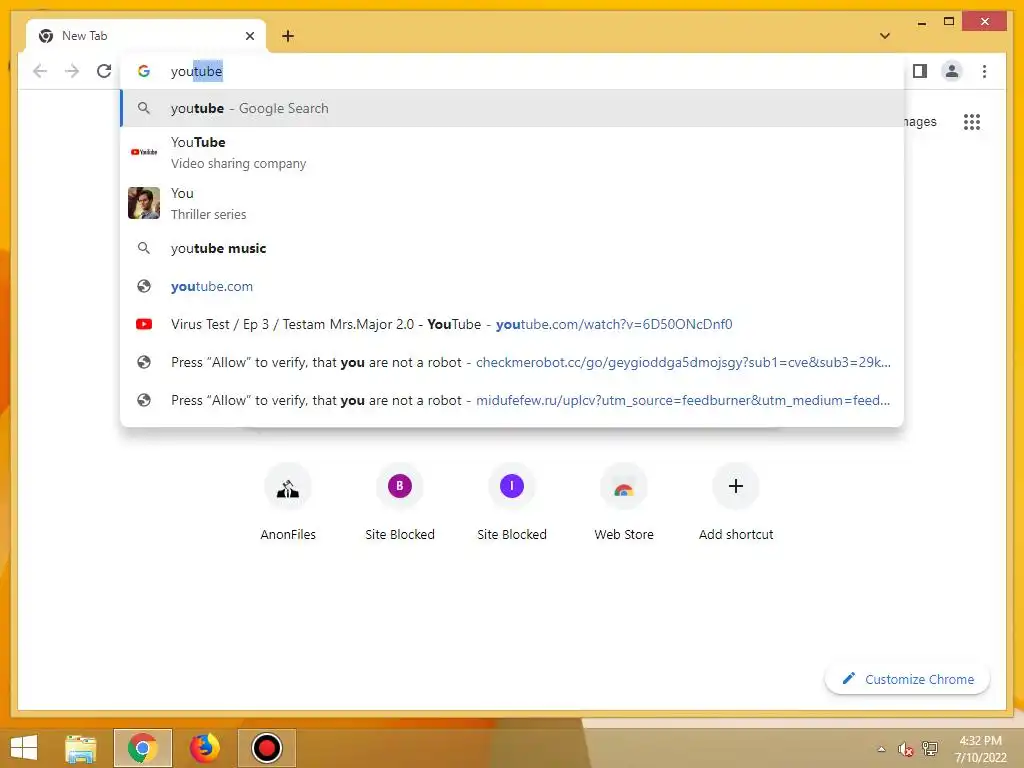
Task: Click the muted volume tray icon
Action: pos(905,749)
